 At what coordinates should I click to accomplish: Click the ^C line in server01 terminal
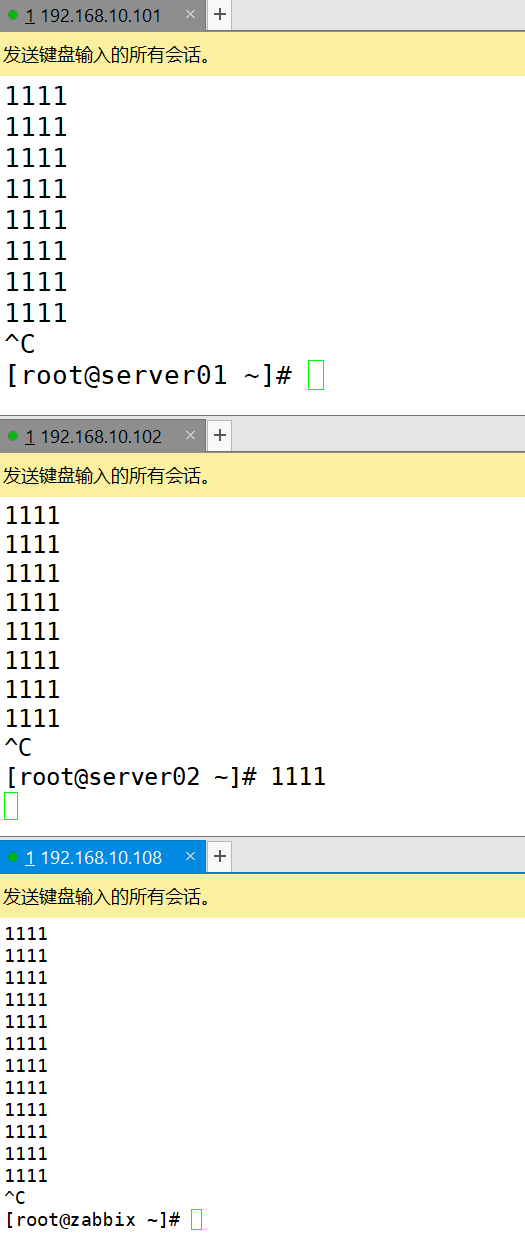click(x=20, y=345)
